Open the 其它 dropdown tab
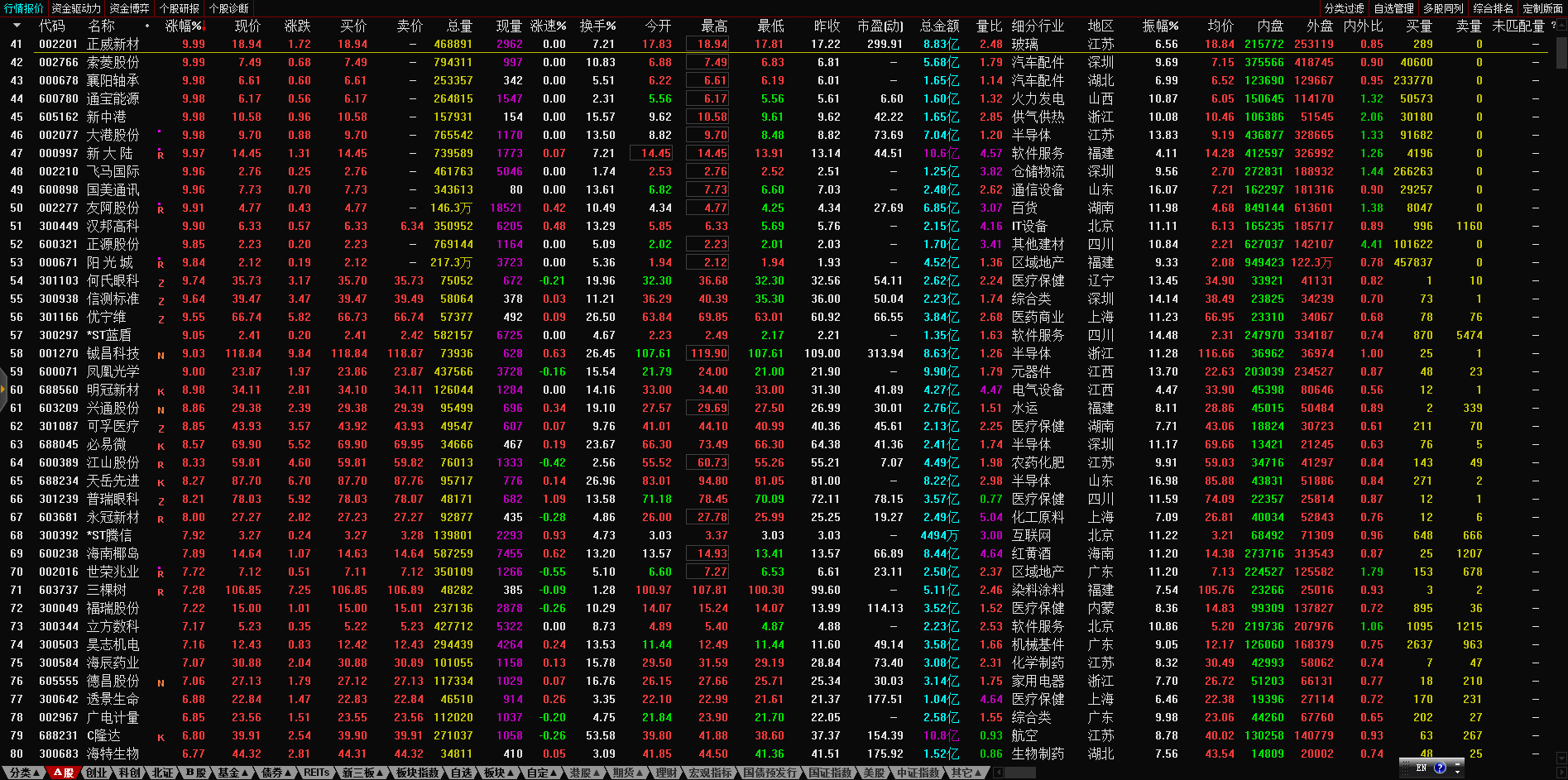Viewport: 1568px width, 780px height. [x=966, y=773]
